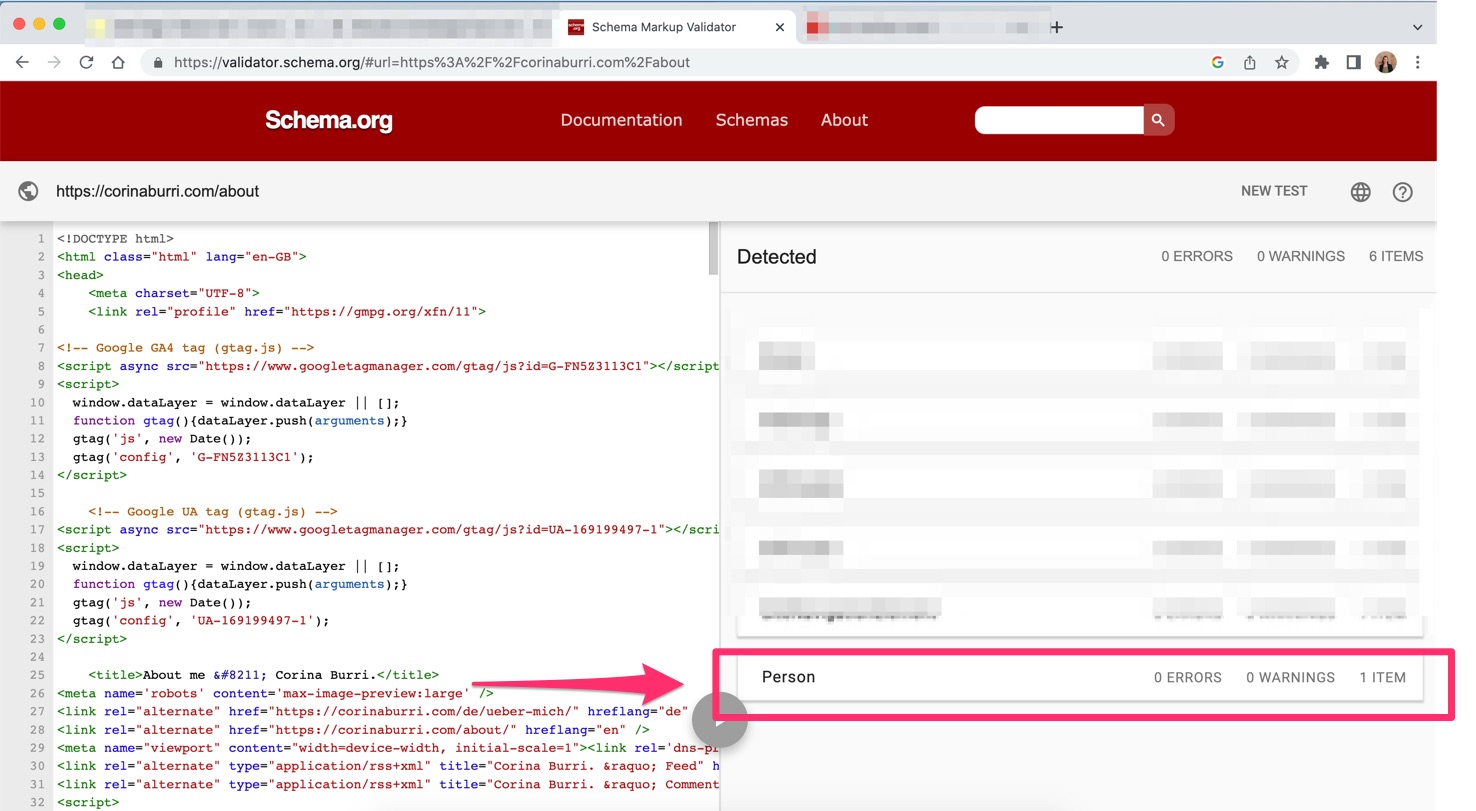Click the Schema.org logo link

(x=329, y=121)
